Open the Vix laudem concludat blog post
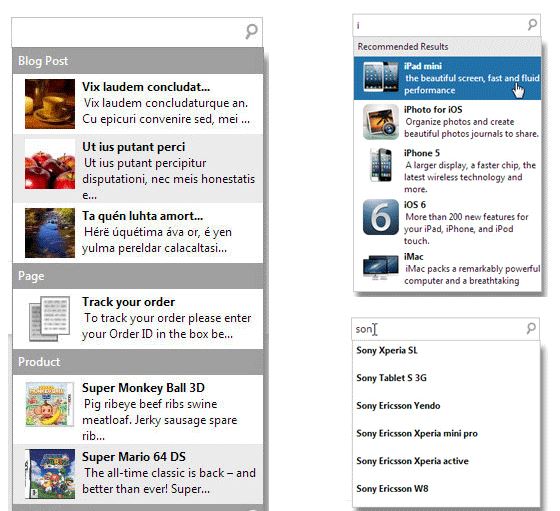Viewport: 560px width, 511px height. tap(138, 104)
